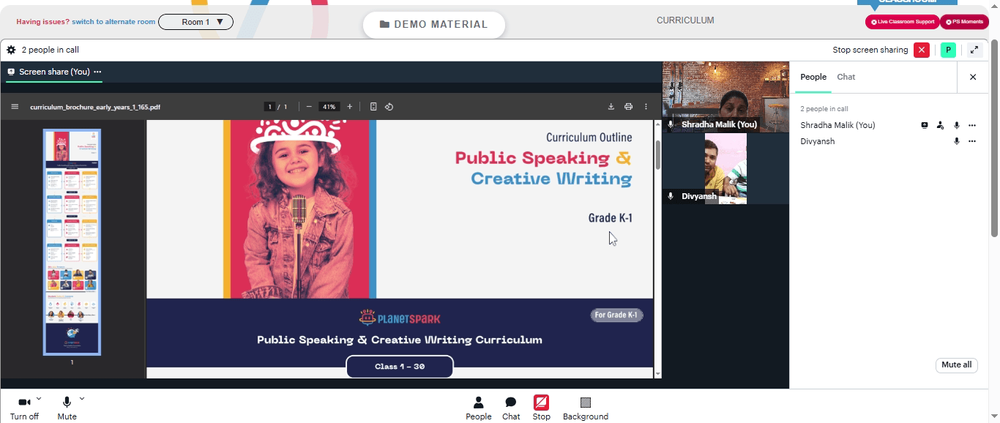Mute Shradha Malik's microphone in People list
This screenshot has height=423, width=1000.
coord(956,125)
